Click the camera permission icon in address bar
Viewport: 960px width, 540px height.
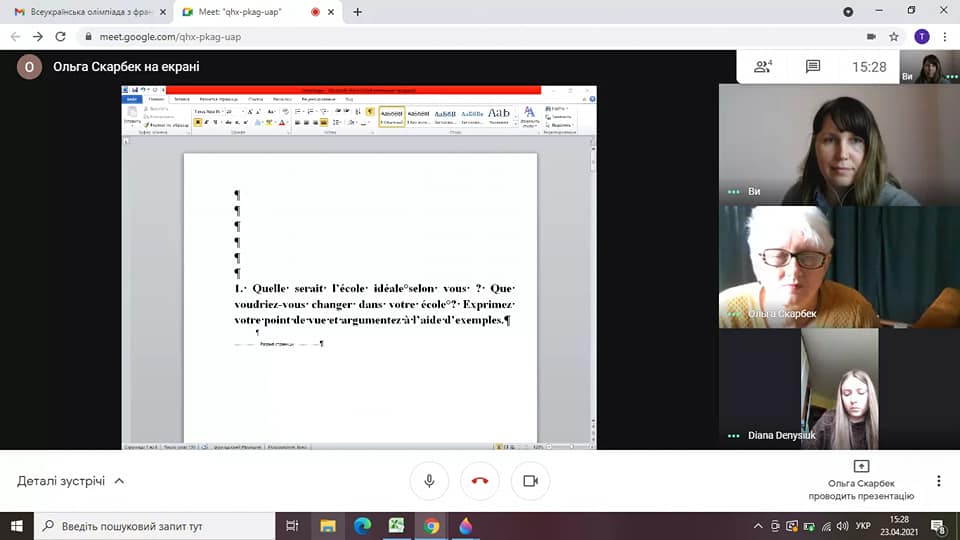pyautogui.click(x=870, y=36)
